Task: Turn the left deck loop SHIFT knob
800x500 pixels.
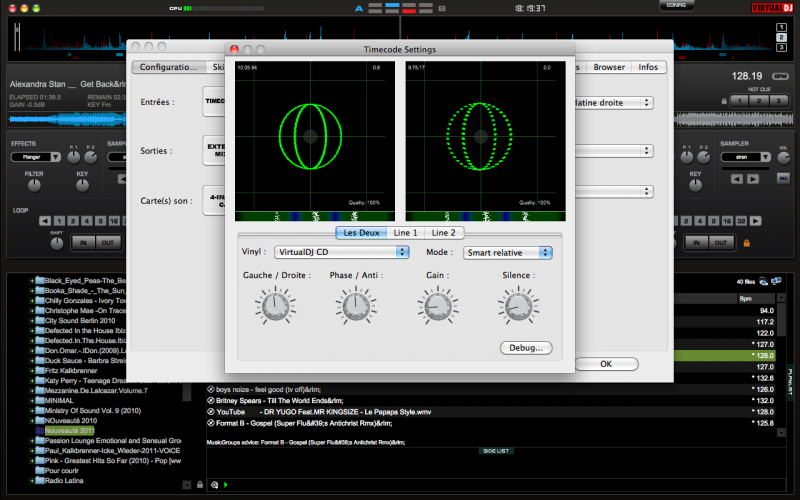Action: tap(57, 244)
